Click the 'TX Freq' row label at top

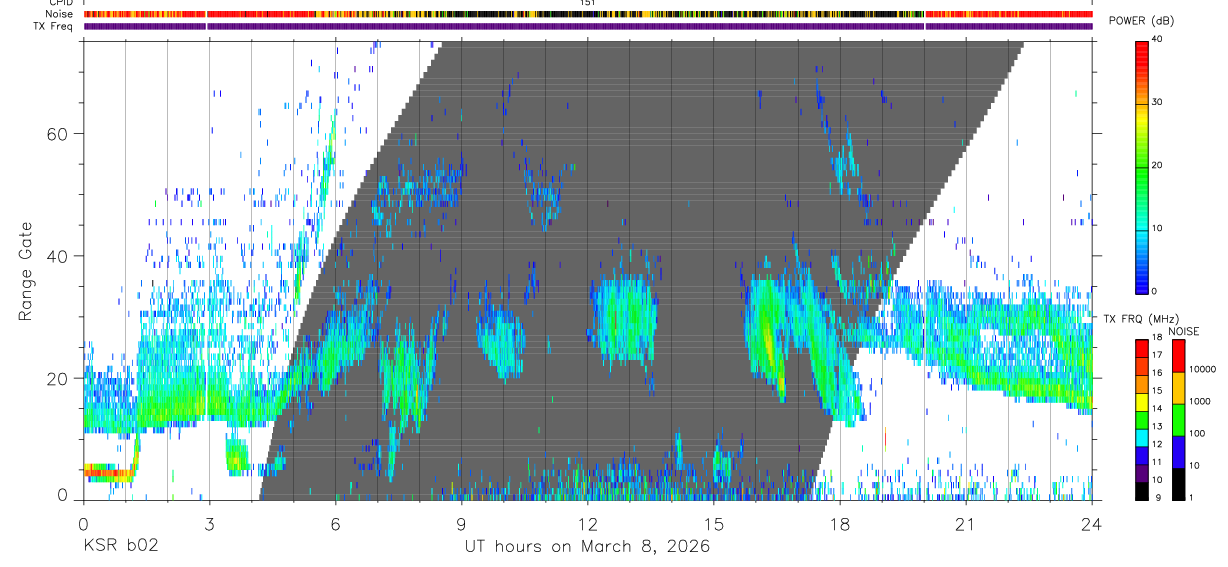pyautogui.click(x=55, y=26)
